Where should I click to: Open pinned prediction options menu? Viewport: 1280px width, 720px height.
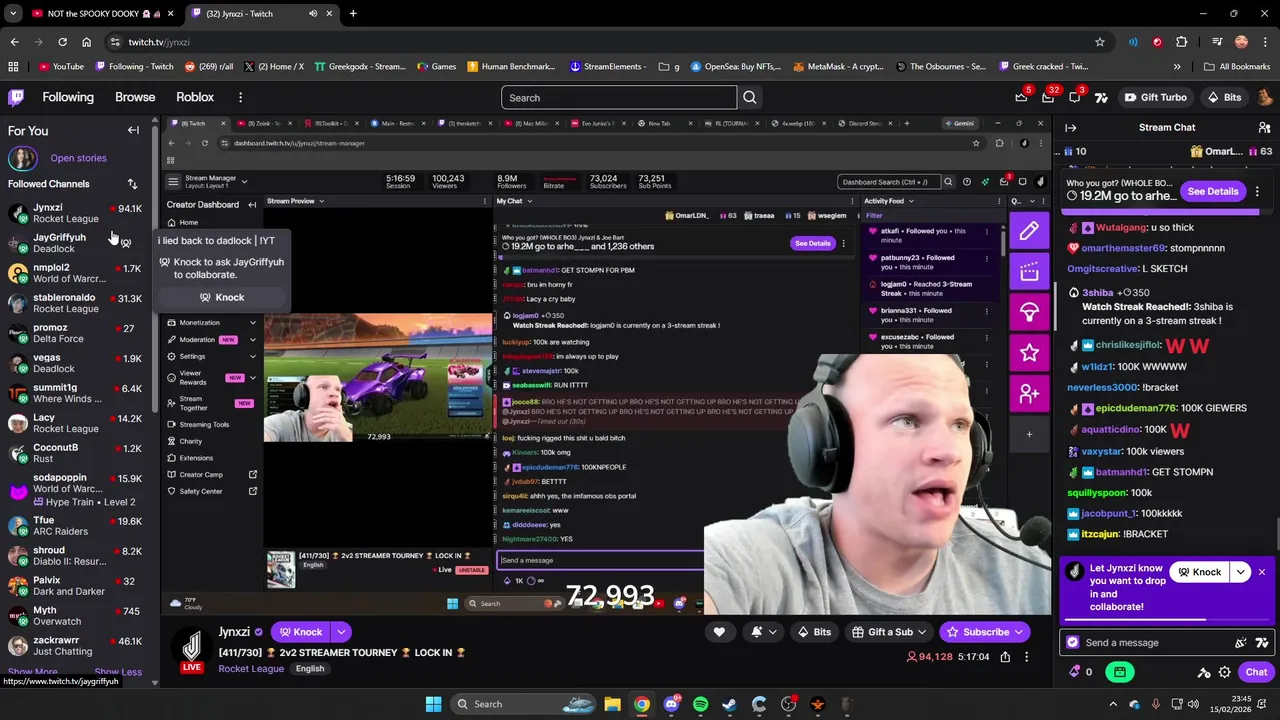(1258, 191)
